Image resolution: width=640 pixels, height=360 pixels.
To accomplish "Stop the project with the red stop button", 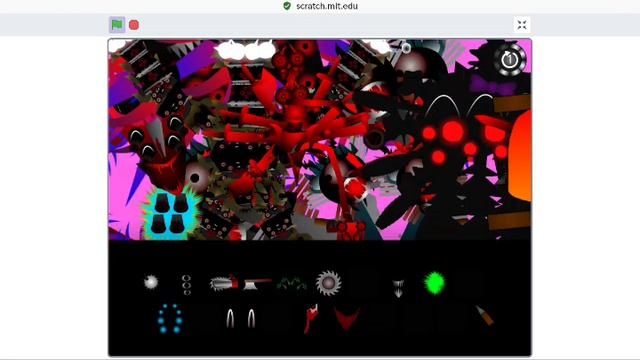I will click(x=134, y=25).
